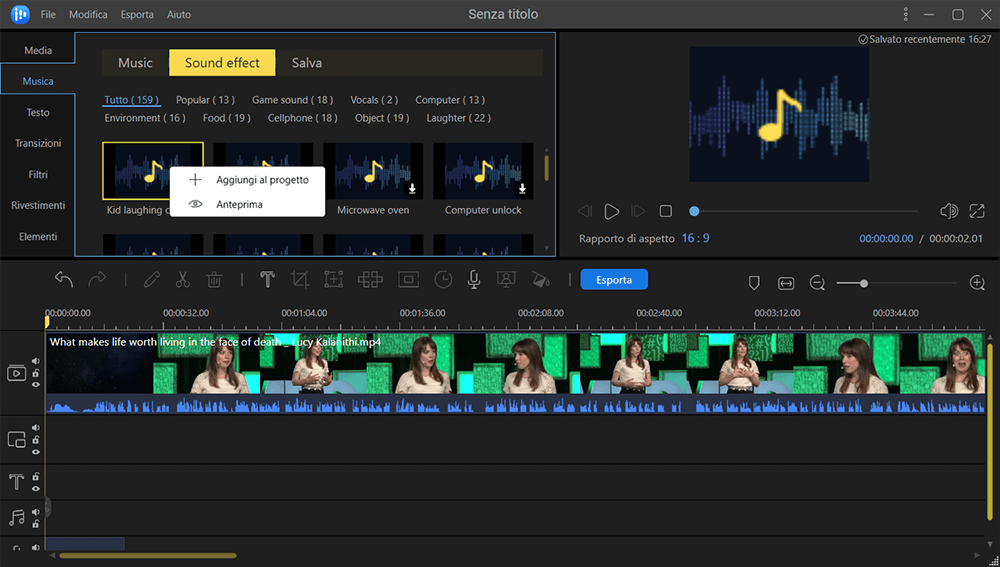This screenshot has height=567, width=1000.
Task: Open fullscreen preview with the expand icon
Action: (x=977, y=211)
